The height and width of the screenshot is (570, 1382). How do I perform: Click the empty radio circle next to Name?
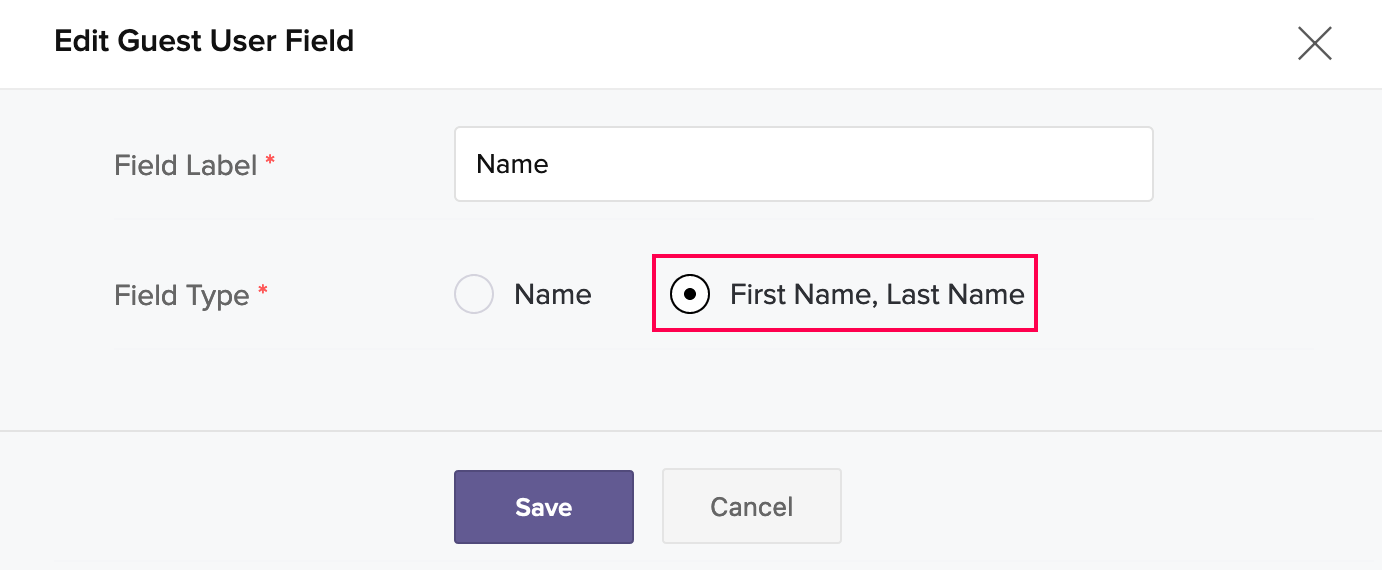(474, 295)
